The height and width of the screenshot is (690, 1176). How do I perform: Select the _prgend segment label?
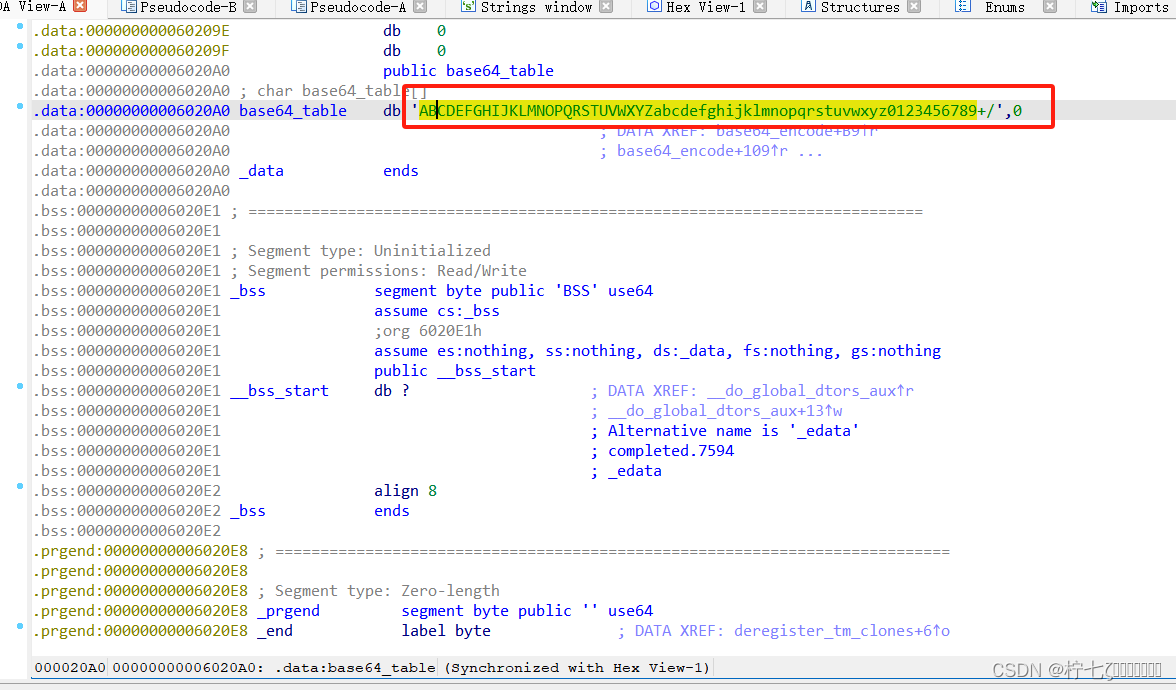pos(288,610)
